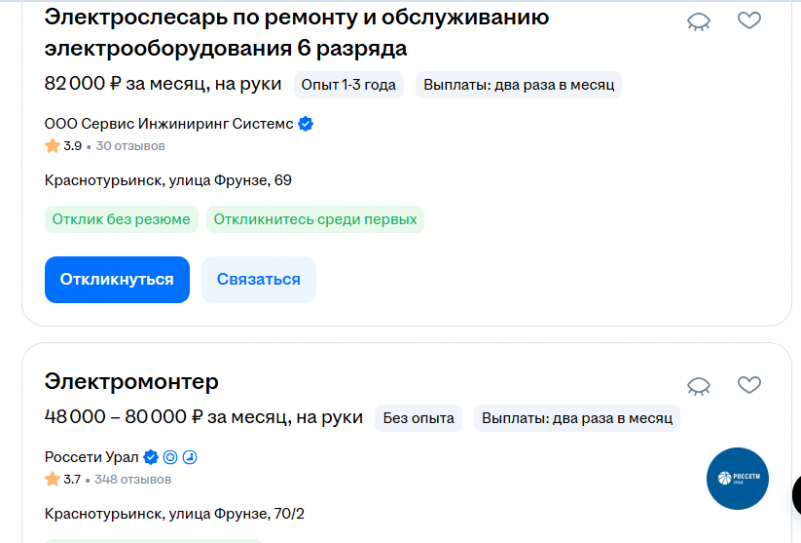
Task: Click the third round badge after Россети Урал
Action: click(x=190, y=457)
